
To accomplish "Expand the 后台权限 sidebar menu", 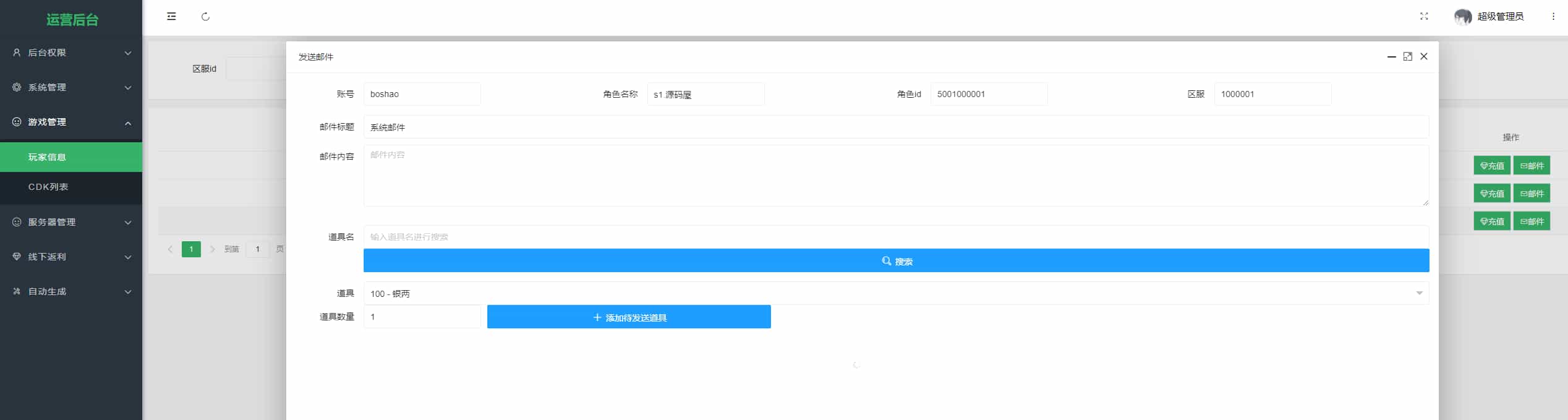I will coord(71,53).
